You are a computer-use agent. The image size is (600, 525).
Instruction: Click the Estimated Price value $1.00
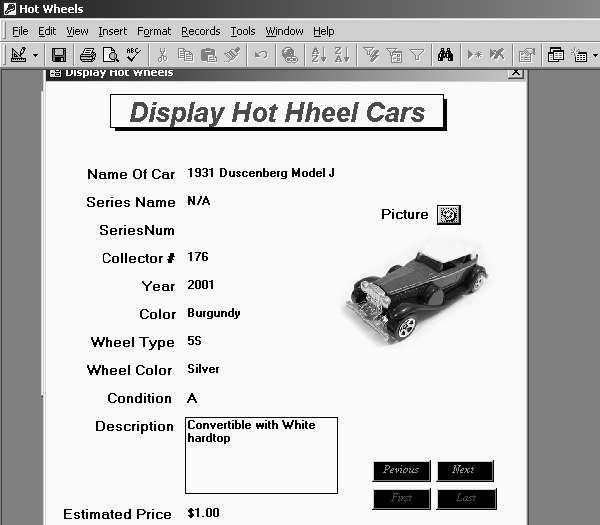point(203,513)
